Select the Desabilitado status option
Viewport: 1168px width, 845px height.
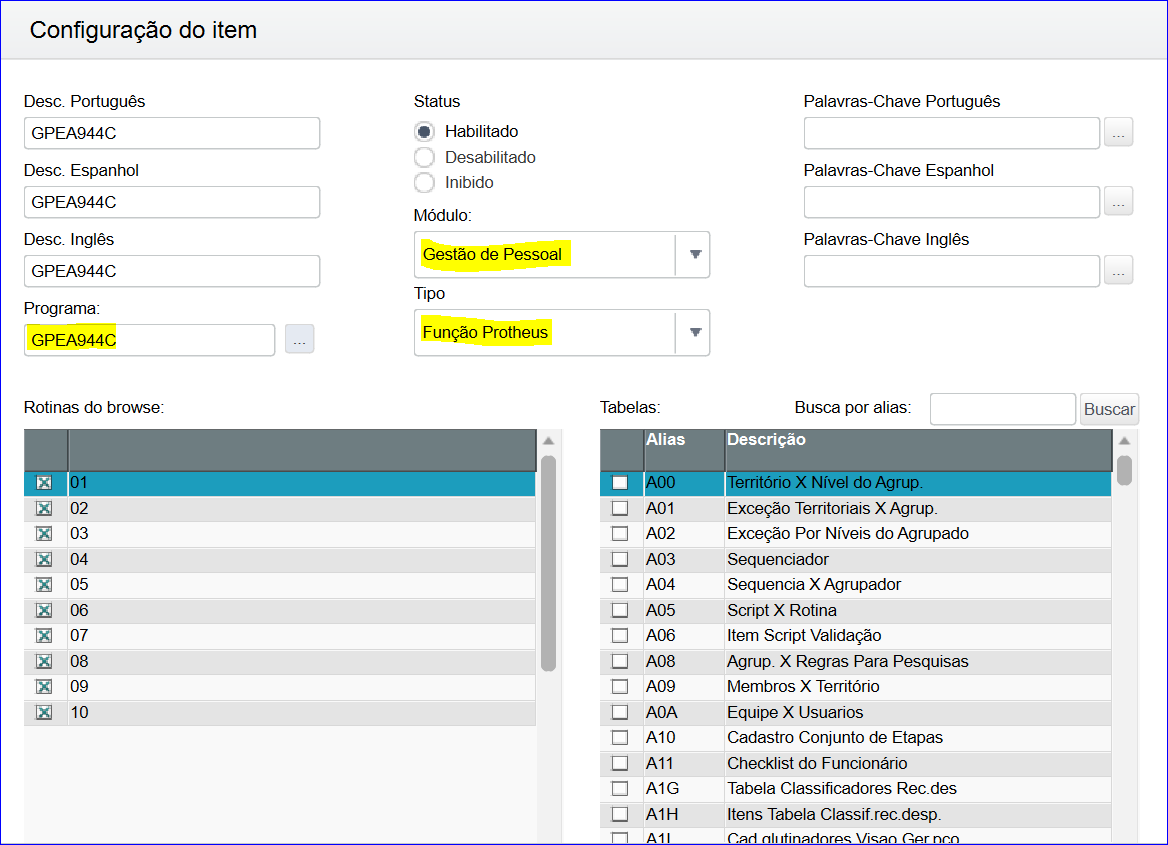click(425, 158)
